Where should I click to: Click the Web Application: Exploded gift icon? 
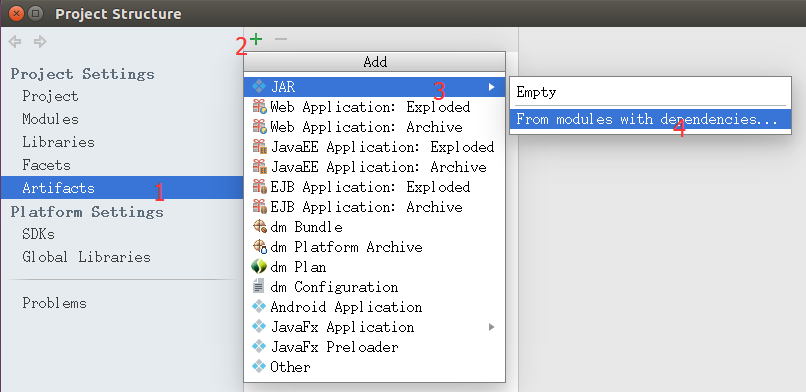click(259, 107)
